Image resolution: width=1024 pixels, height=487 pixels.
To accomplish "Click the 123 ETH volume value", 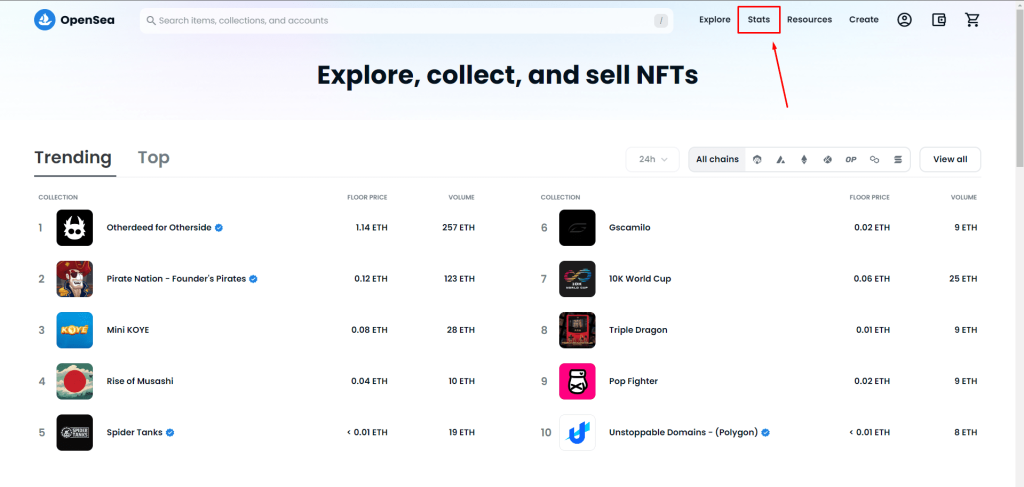I will click(x=459, y=279).
